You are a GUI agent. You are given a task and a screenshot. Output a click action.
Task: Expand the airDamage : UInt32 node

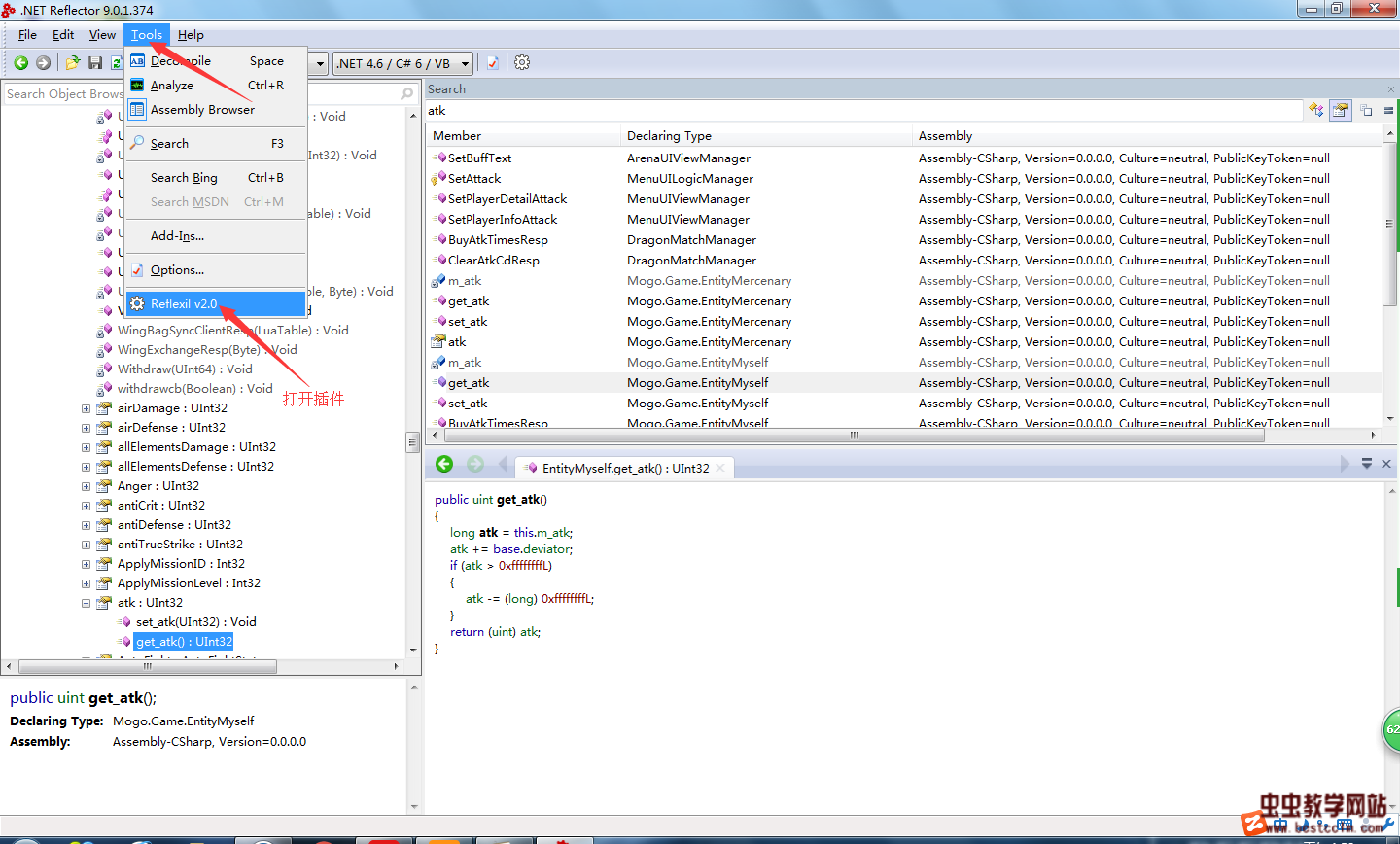pos(86,408)
